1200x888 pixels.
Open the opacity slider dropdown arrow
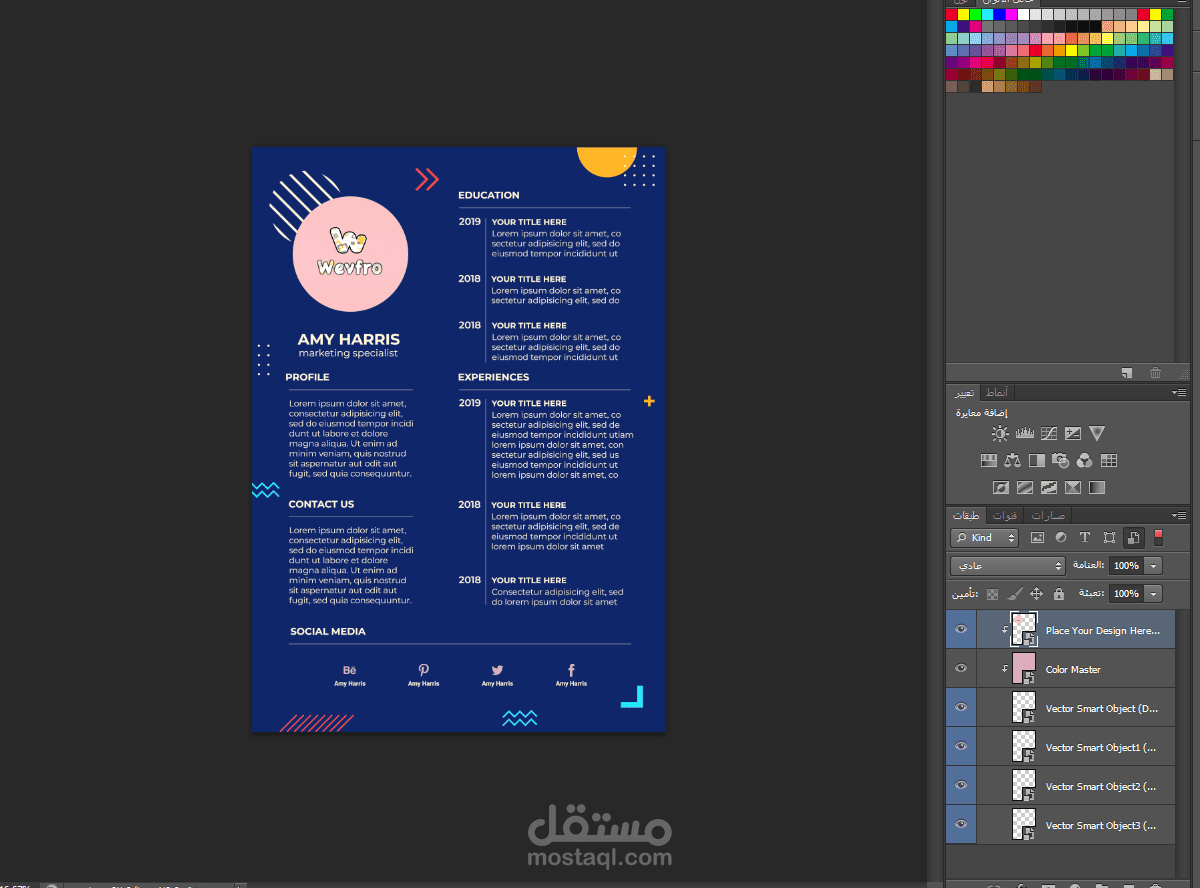click(1153, 565)
